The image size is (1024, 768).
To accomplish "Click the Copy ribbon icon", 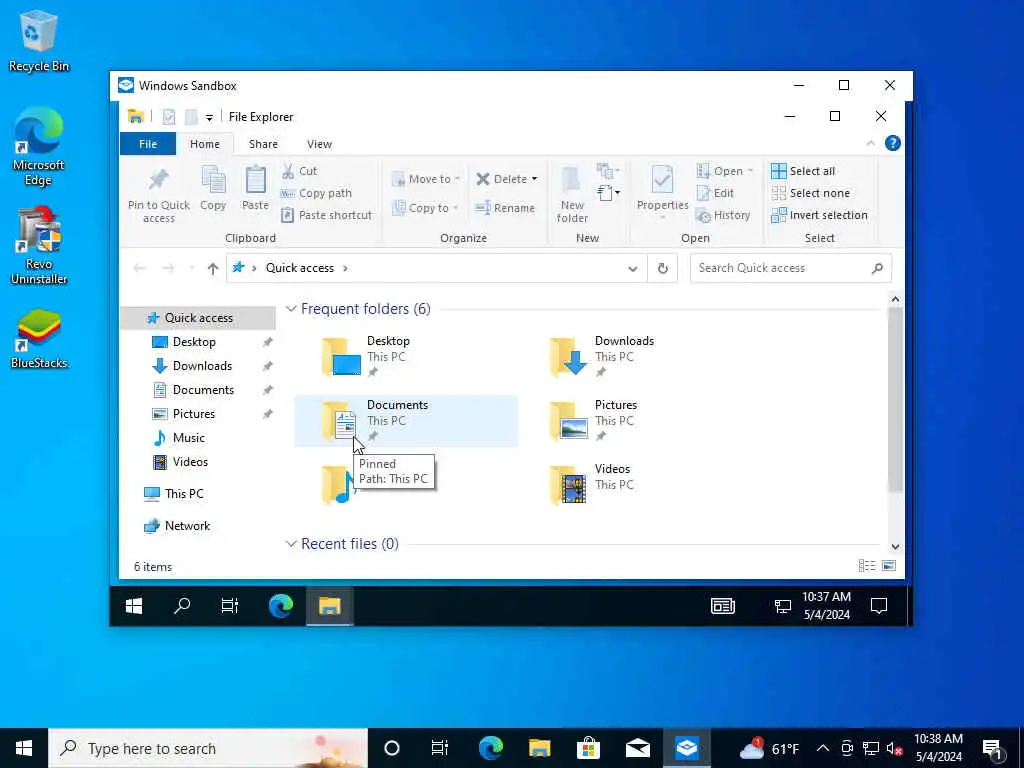I will 213,188.
